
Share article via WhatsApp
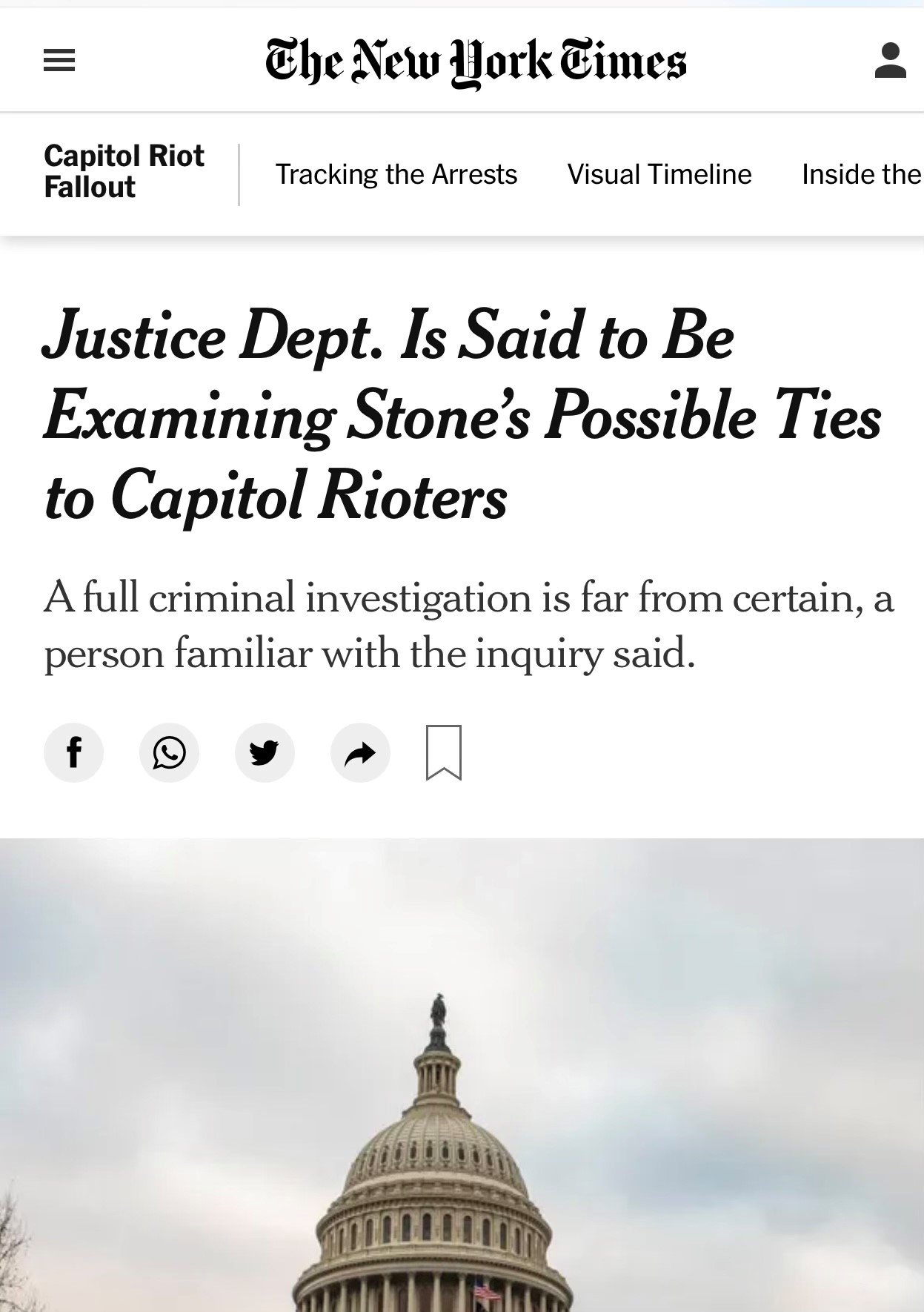[x=169, y=753]
